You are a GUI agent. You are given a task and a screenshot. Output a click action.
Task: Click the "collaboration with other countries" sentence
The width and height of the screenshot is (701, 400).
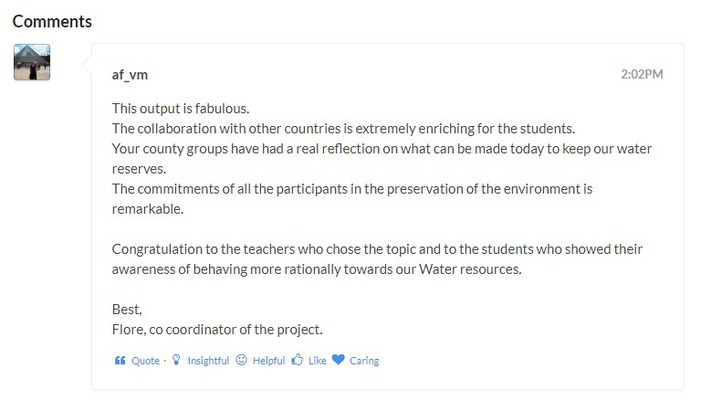(x=344, y=128)
